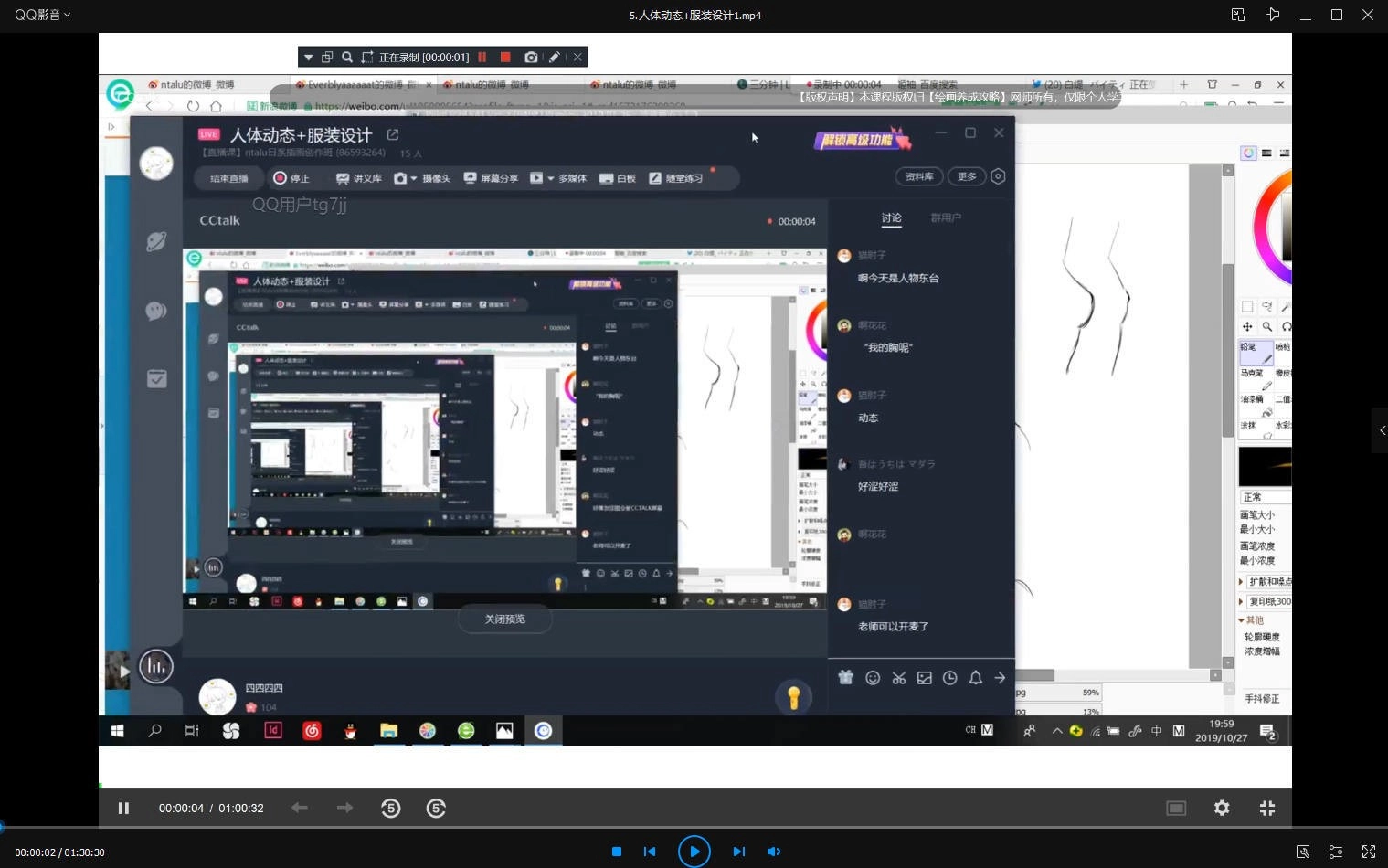Switch to the 讨论 tab

(891, 217)
